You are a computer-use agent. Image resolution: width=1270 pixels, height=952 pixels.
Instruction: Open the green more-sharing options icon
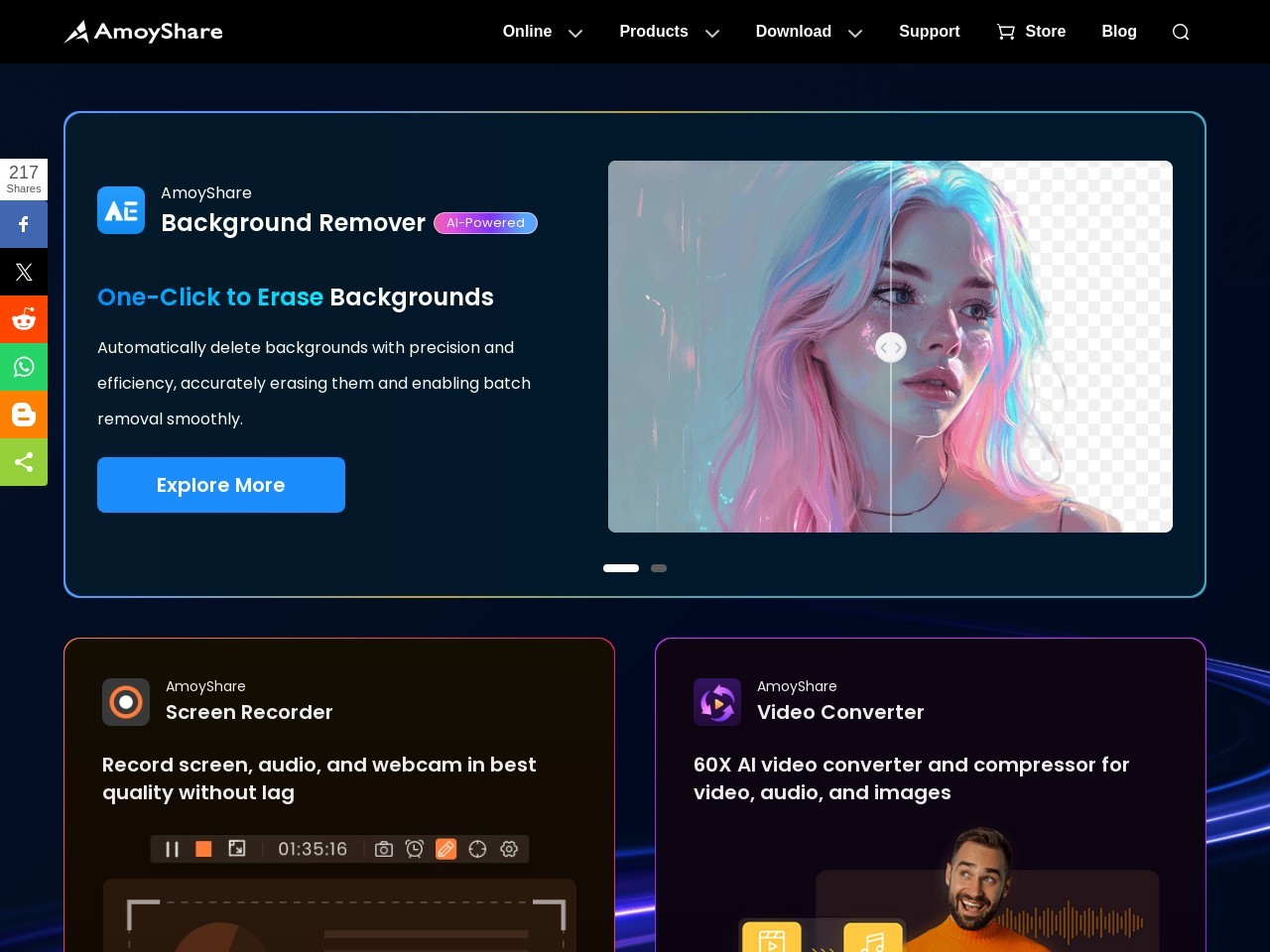tap(24, 462)
